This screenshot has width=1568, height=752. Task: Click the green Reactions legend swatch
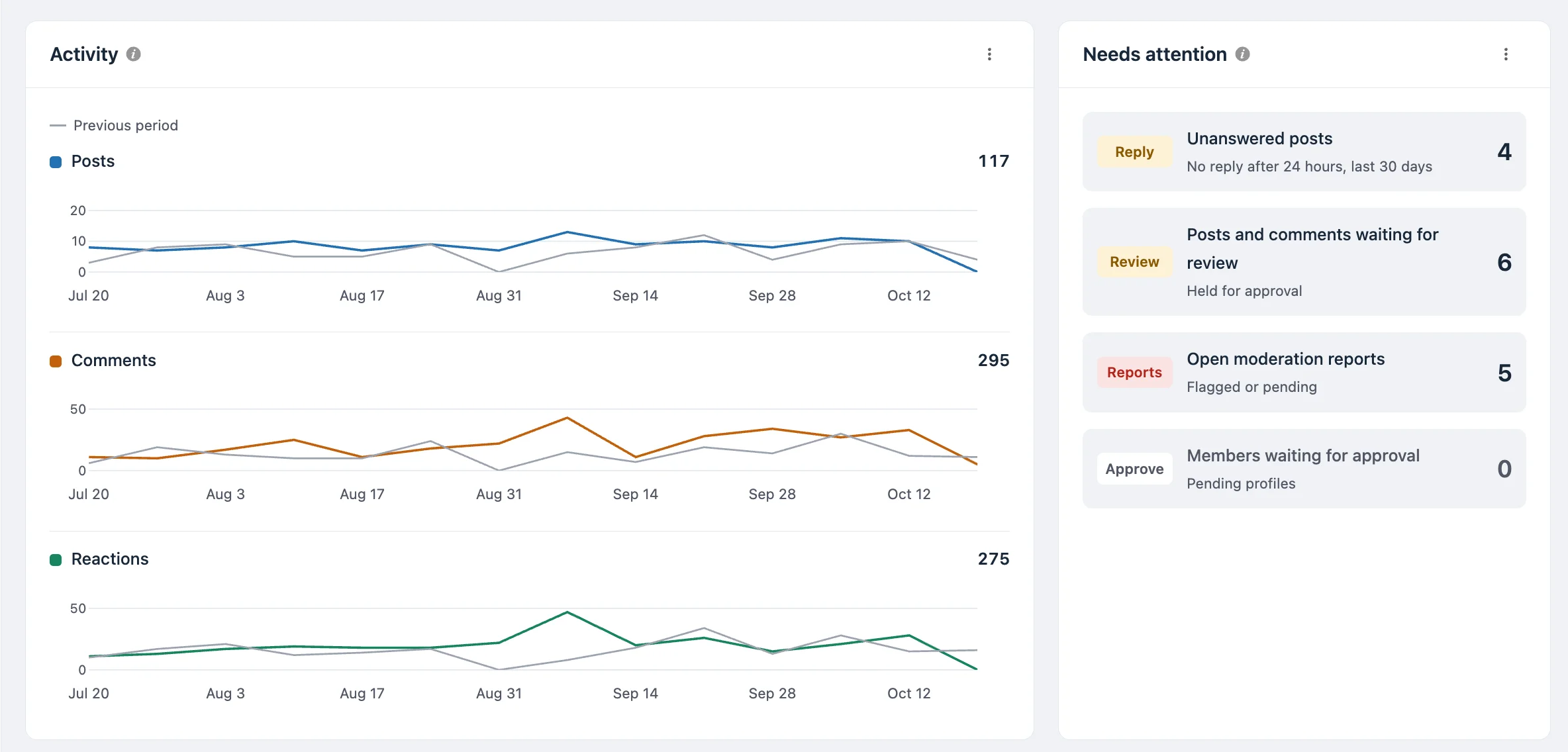tap(56, 559)
